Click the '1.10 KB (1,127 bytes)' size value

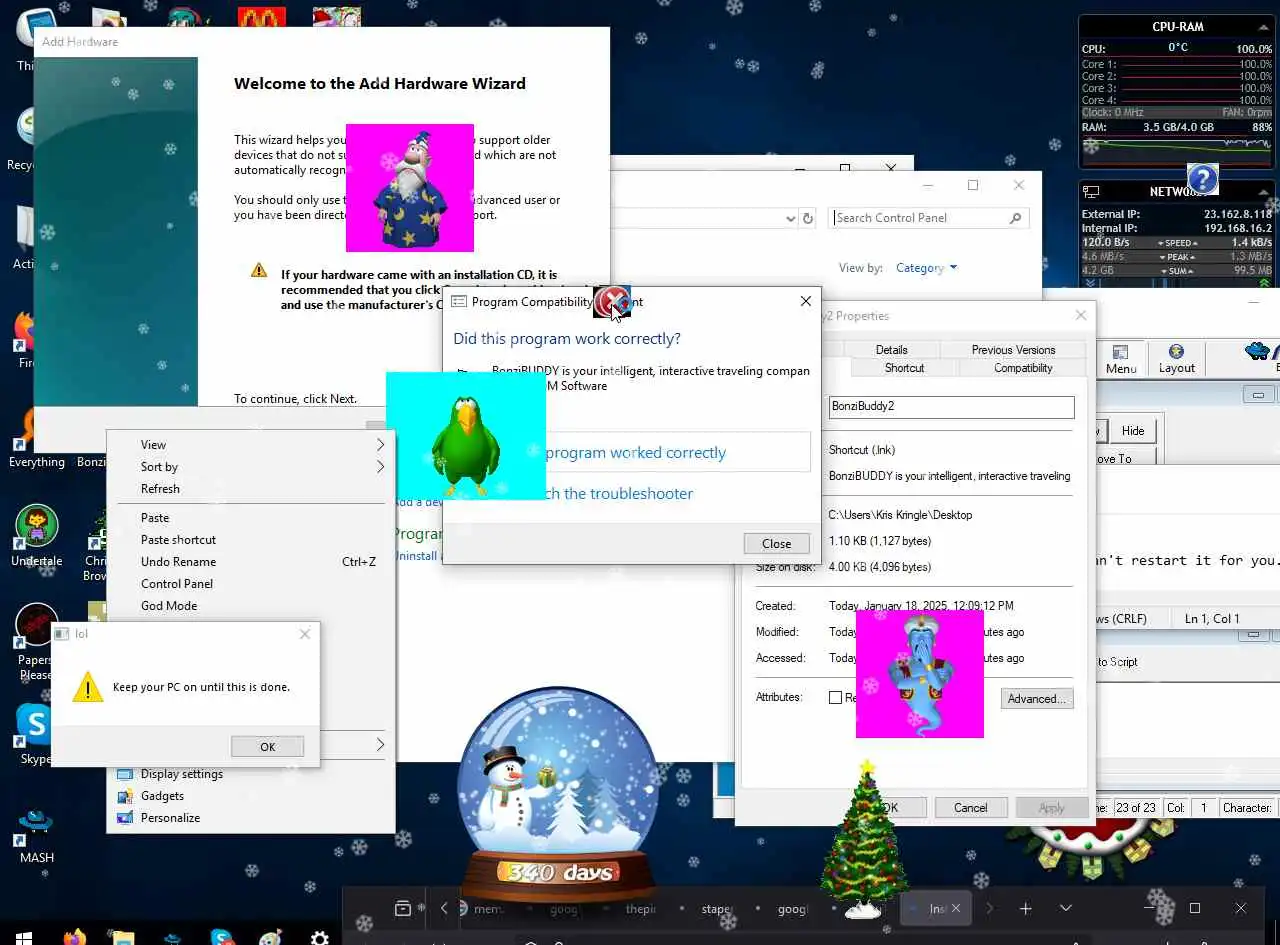tap(880, 541)
